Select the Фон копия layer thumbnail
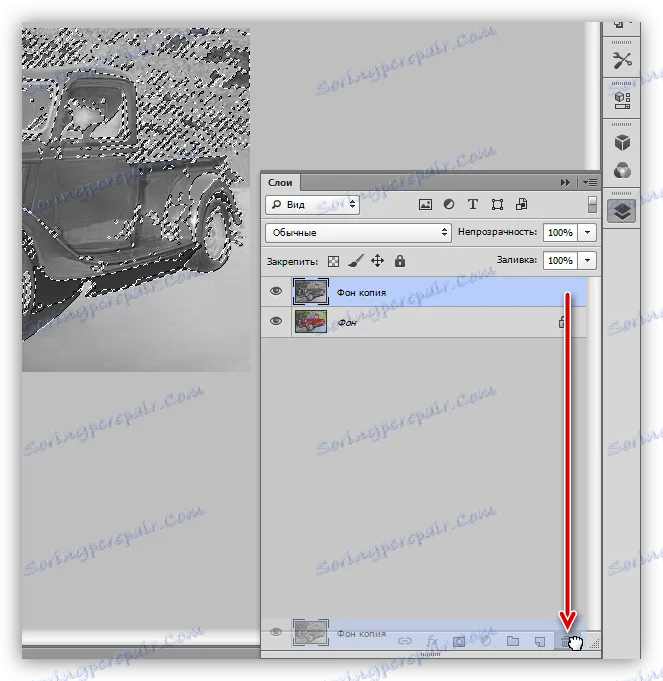 pos(311,291)
